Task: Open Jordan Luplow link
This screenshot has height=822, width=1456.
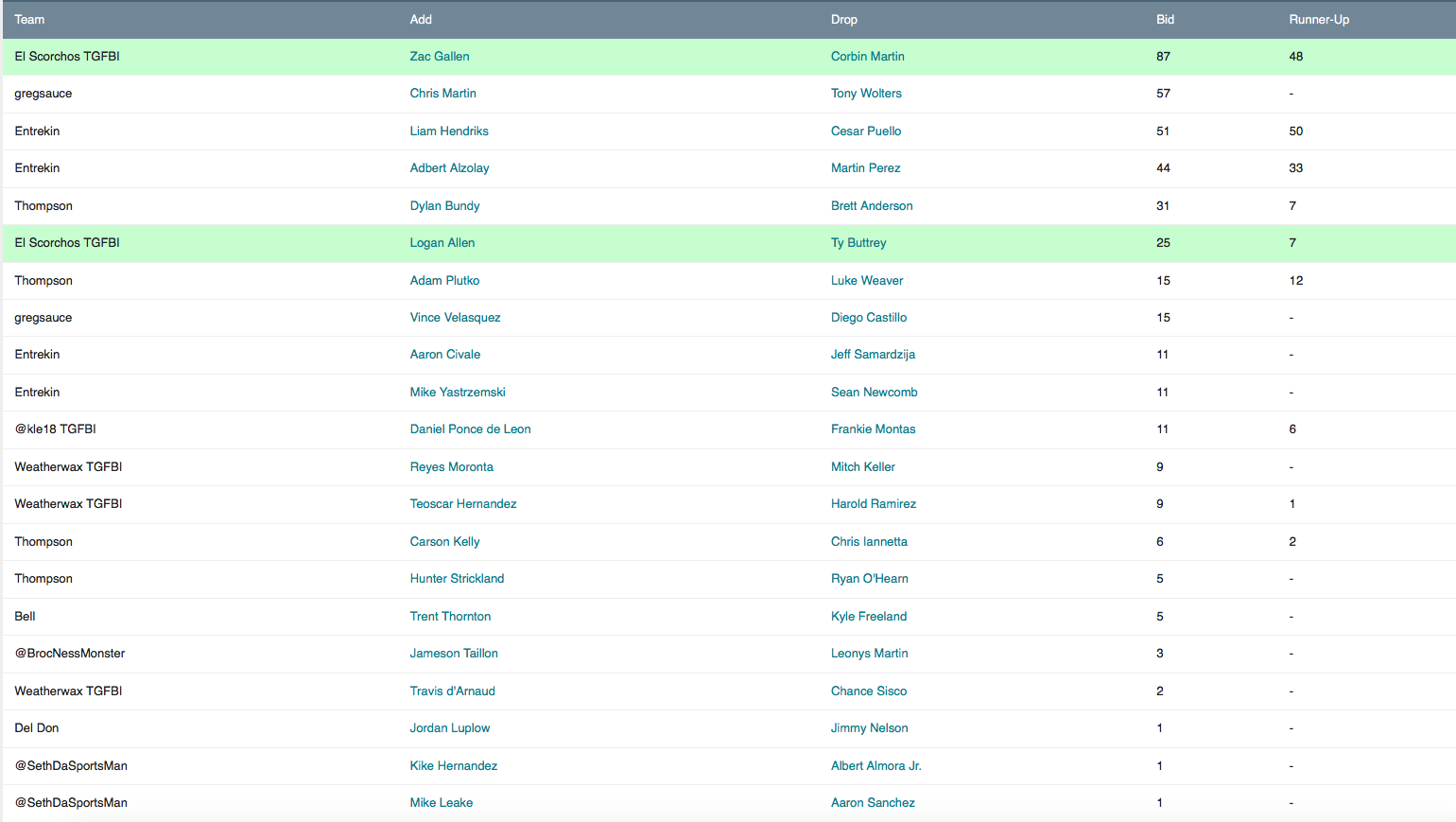Action: pyautogui.click(x=450, y=728)
